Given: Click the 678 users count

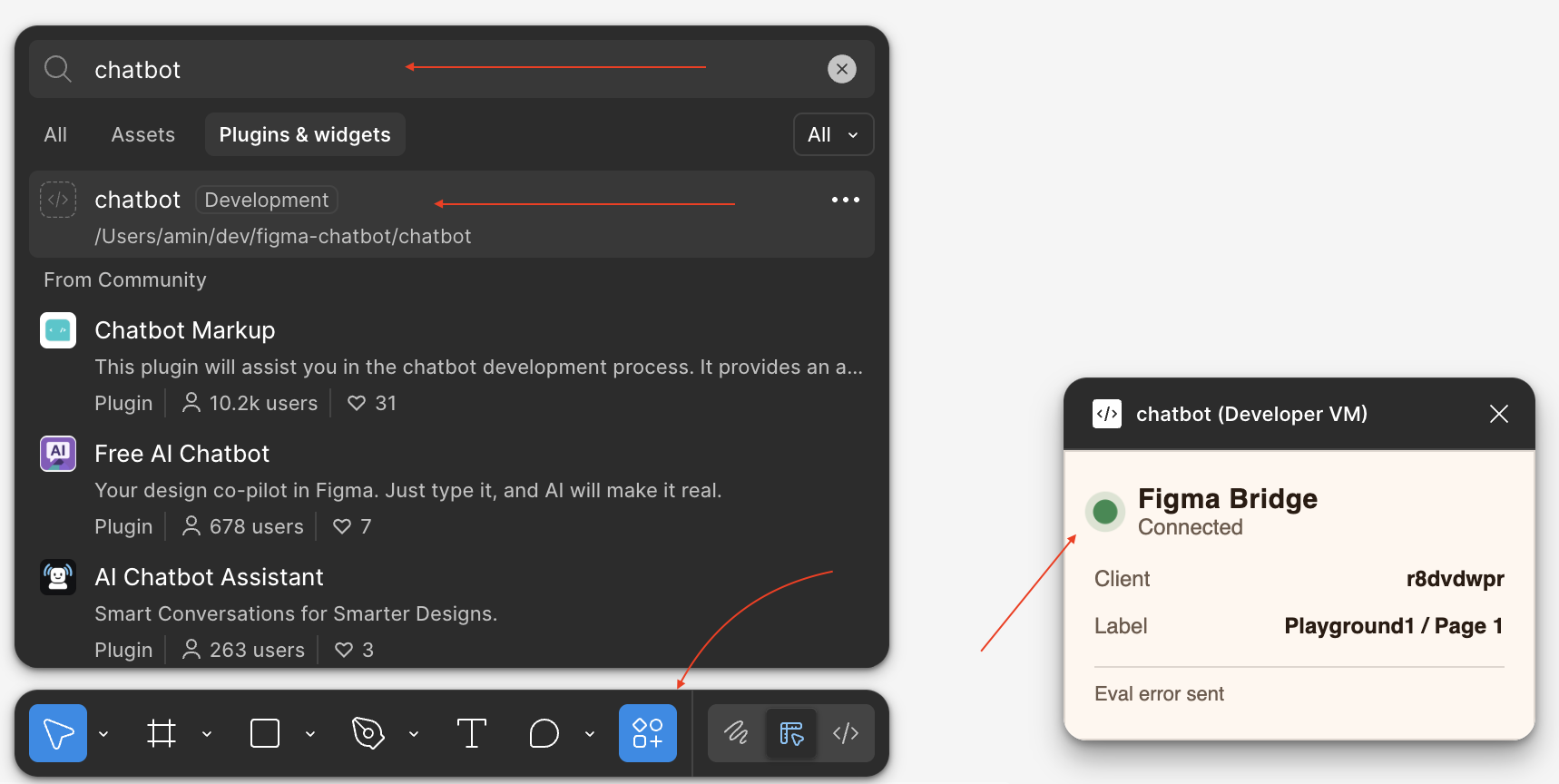Looking at the screenshot, I should (257, 526).
